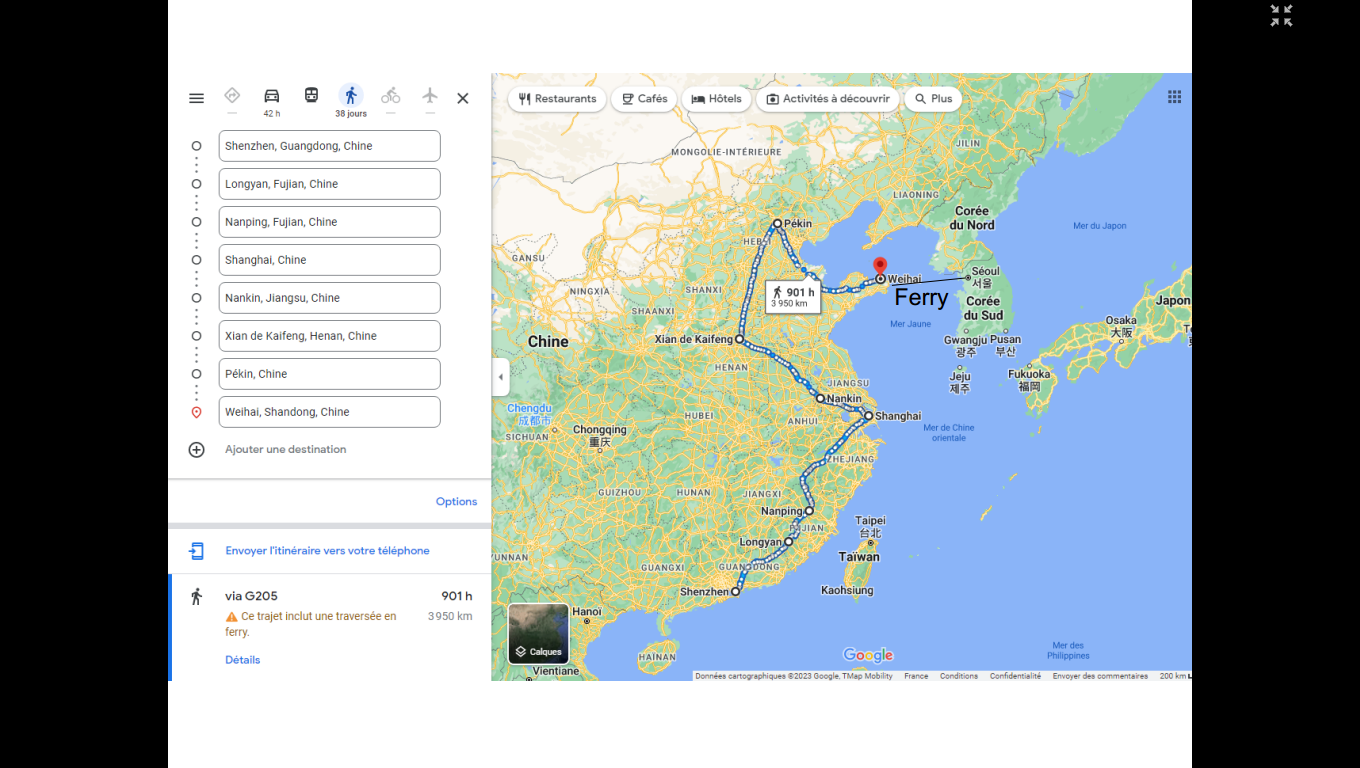Open the Calques layers thumbnail

pyautogui.click(x=538, y=634)
